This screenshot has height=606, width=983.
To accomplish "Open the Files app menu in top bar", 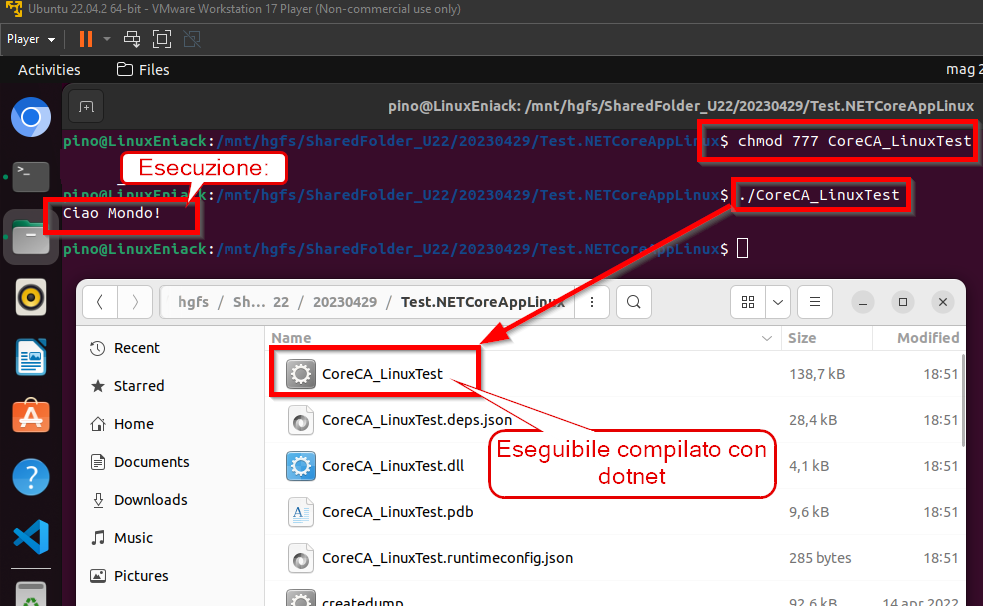I will [x=143, y=70].
